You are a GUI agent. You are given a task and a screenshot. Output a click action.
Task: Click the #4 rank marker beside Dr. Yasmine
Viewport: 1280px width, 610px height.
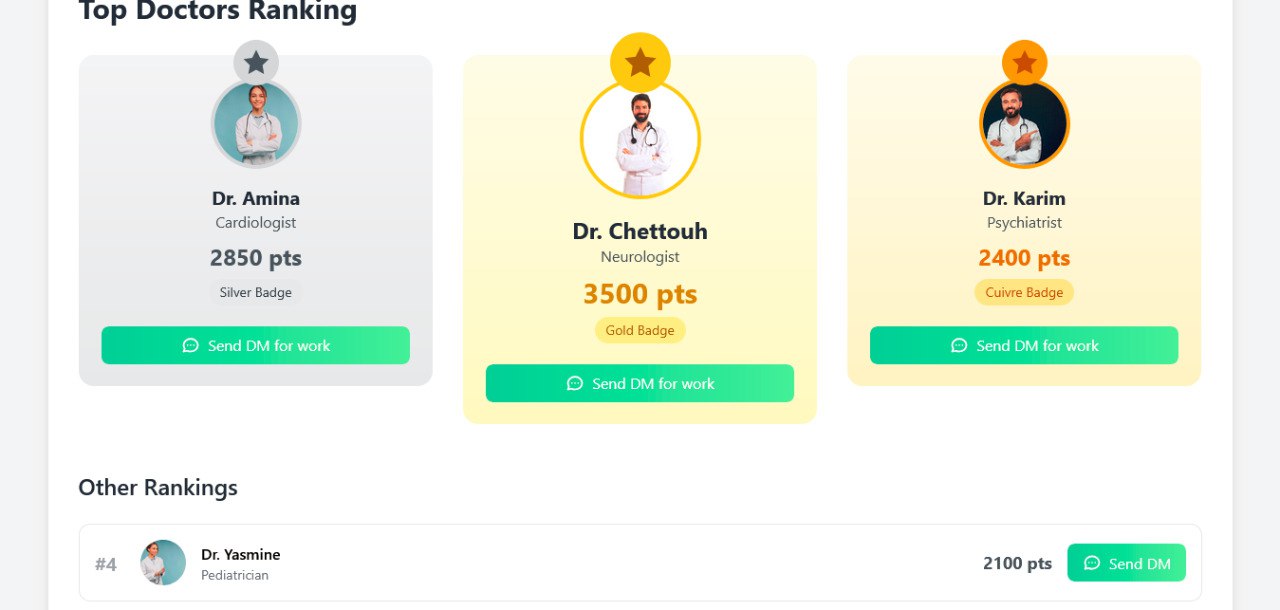click(x=106, y=563)
